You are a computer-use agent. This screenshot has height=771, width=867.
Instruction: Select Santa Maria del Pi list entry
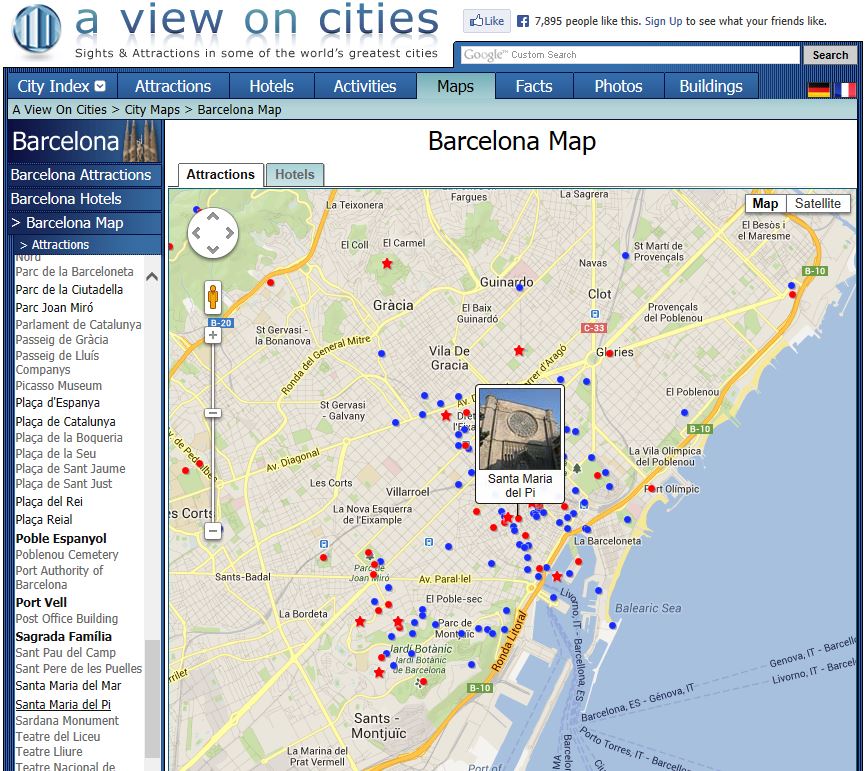(63, 705)
